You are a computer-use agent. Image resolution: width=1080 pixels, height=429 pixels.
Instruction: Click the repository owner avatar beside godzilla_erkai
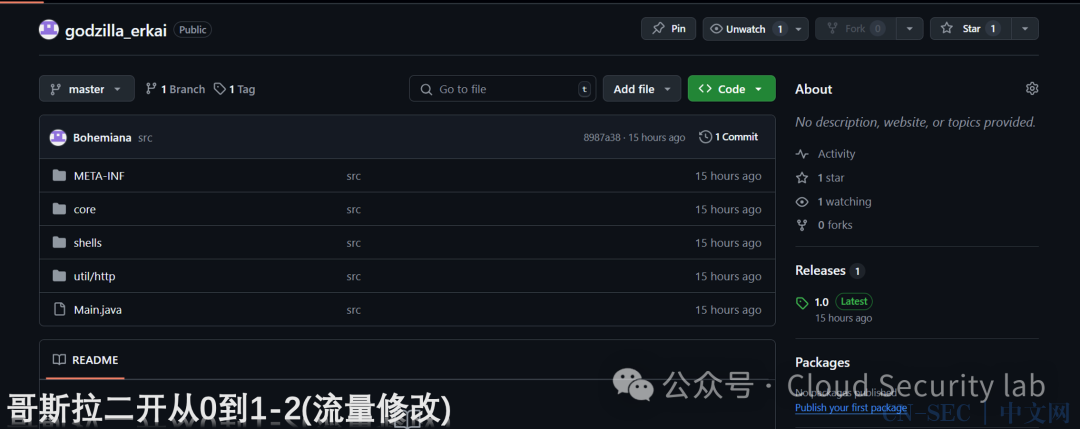click(x=48, y=30)
